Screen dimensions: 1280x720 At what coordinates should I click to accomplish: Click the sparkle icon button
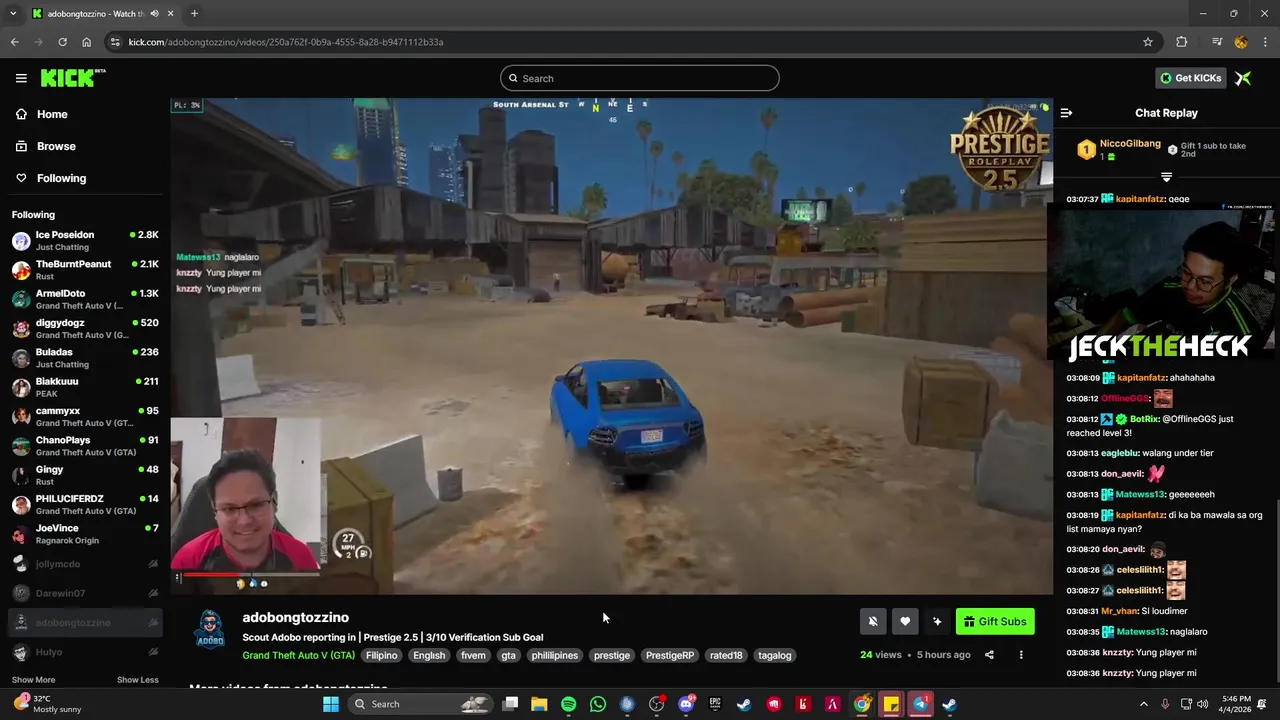(x=937, y=621)
